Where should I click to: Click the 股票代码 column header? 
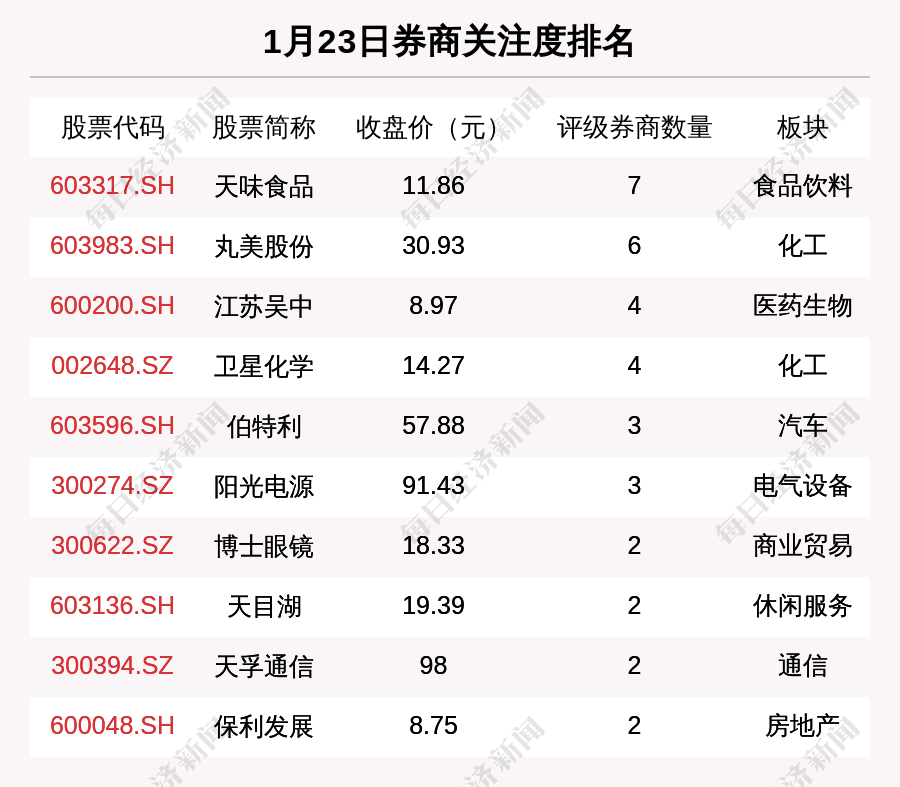point(113,127)
